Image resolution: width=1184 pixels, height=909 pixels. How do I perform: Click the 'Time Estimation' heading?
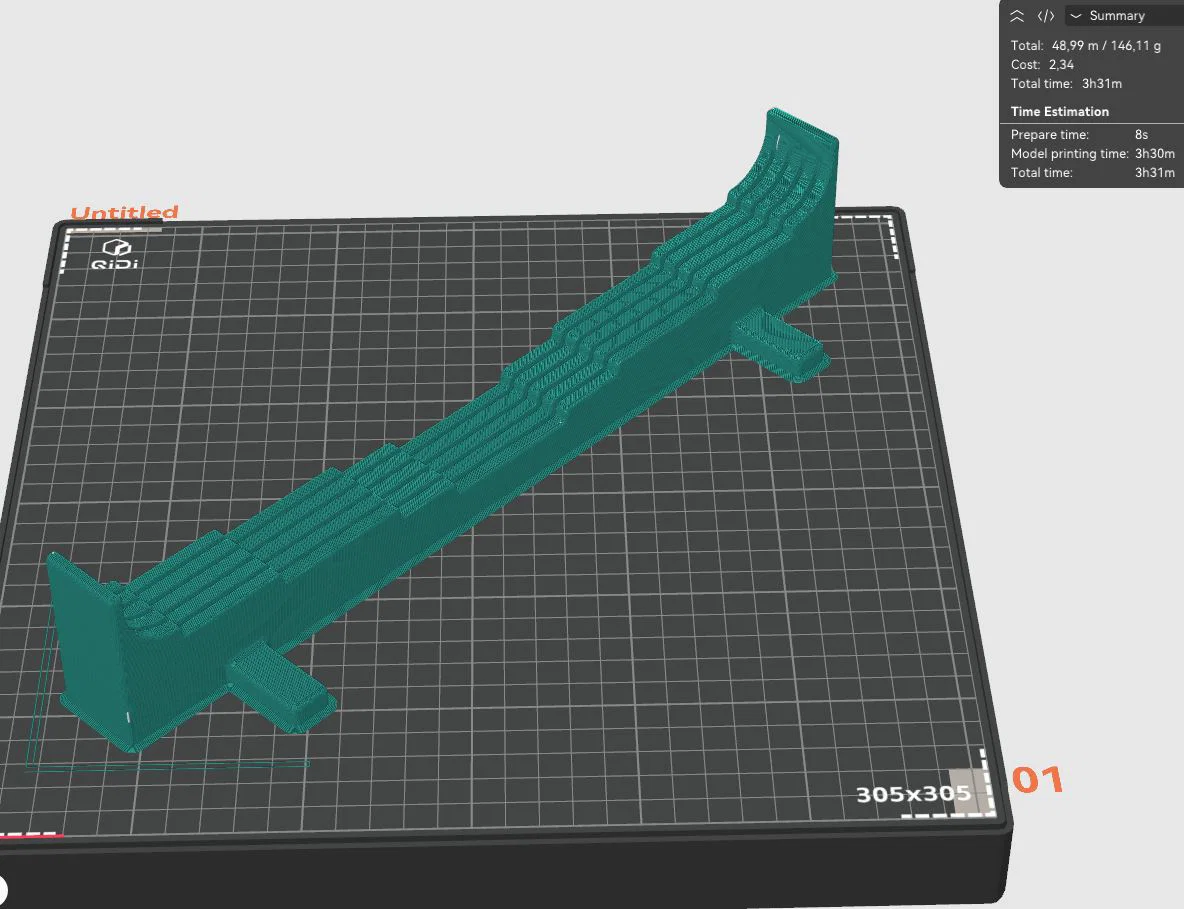coord(1059,111)
